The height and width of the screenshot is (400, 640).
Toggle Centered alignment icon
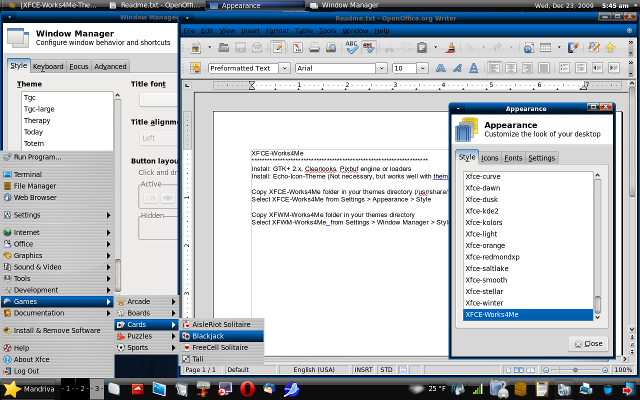511,68
